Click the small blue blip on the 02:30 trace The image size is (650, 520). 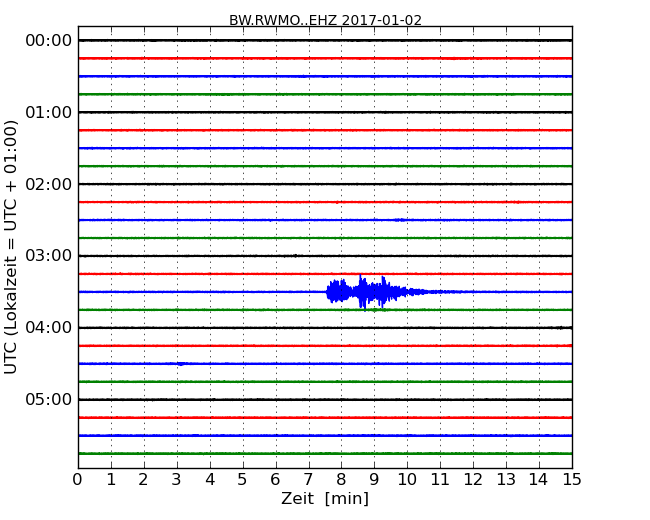[x=400, y=220]
